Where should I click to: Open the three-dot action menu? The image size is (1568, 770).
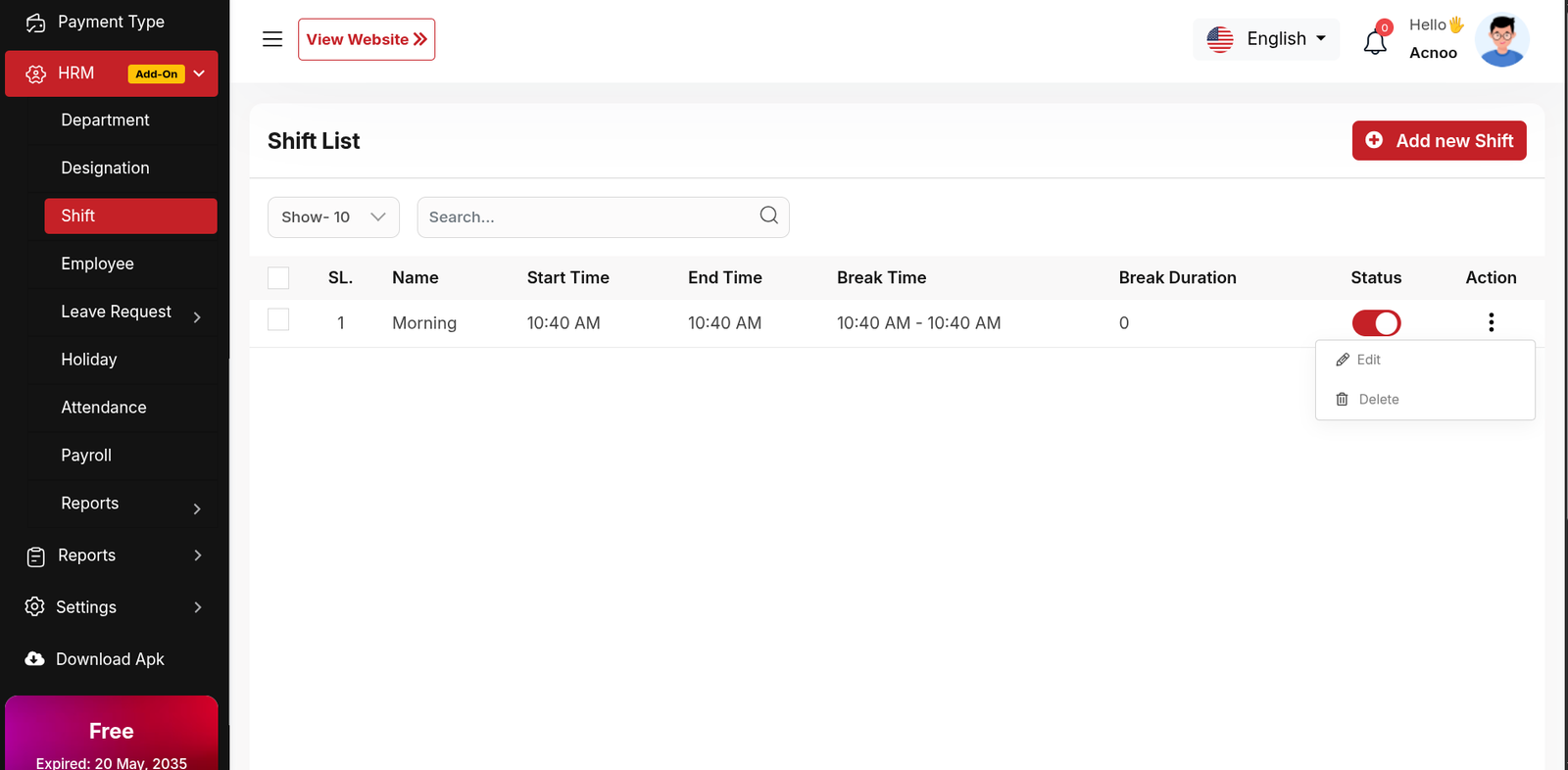(x=1491, y=322)
